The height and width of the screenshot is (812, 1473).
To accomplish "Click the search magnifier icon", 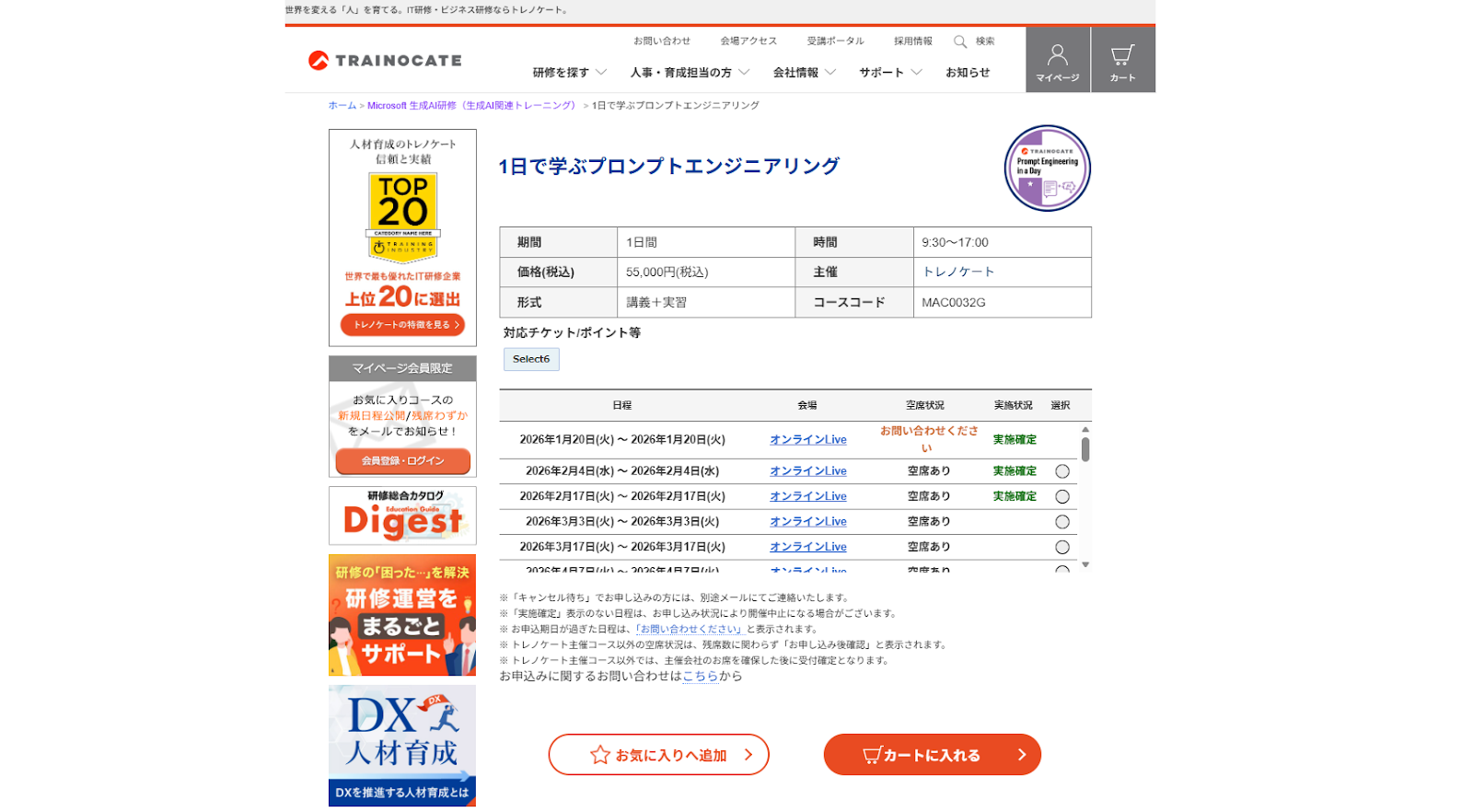I will (x=960, y=41).
